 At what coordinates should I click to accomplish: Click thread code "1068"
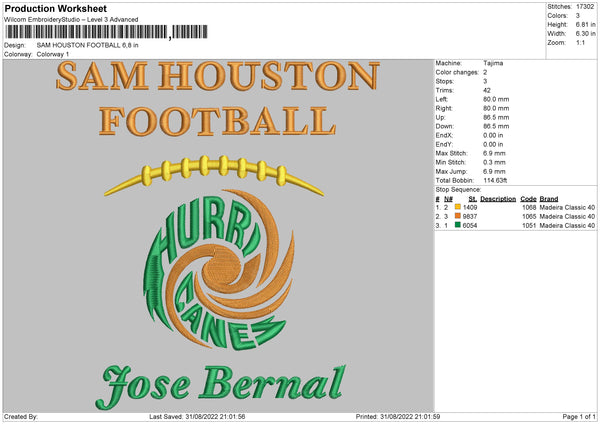(x=529, y=207)
